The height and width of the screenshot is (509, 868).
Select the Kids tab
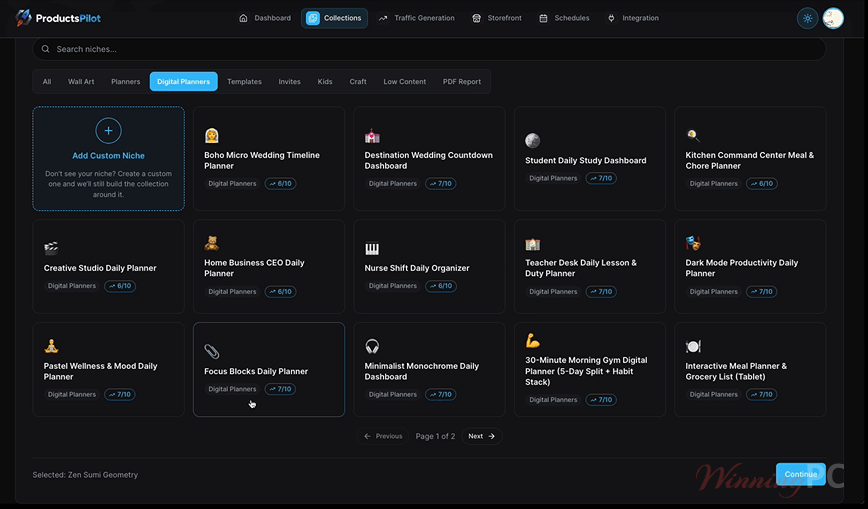325,81
